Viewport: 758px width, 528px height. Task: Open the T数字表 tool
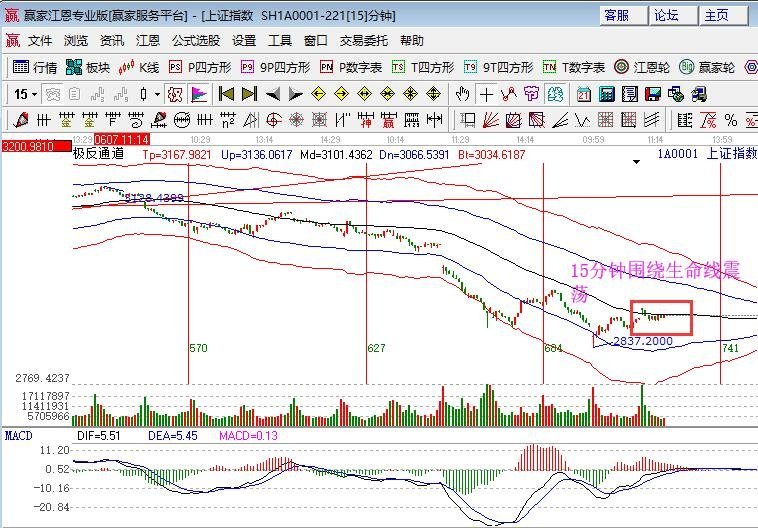pyautogui.click(x=574, y=67)
